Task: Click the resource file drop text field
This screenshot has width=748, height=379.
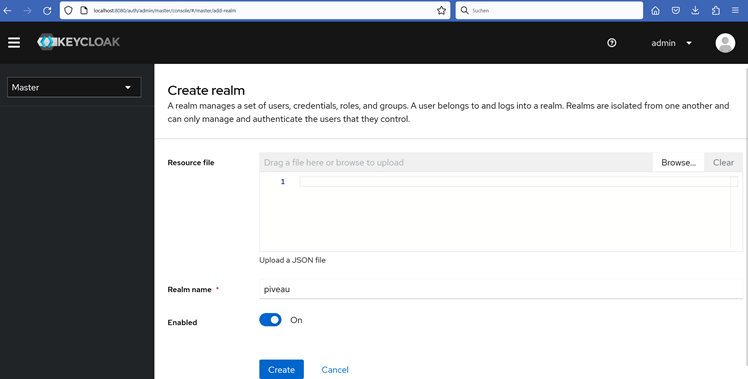Action: coord(456,162)
